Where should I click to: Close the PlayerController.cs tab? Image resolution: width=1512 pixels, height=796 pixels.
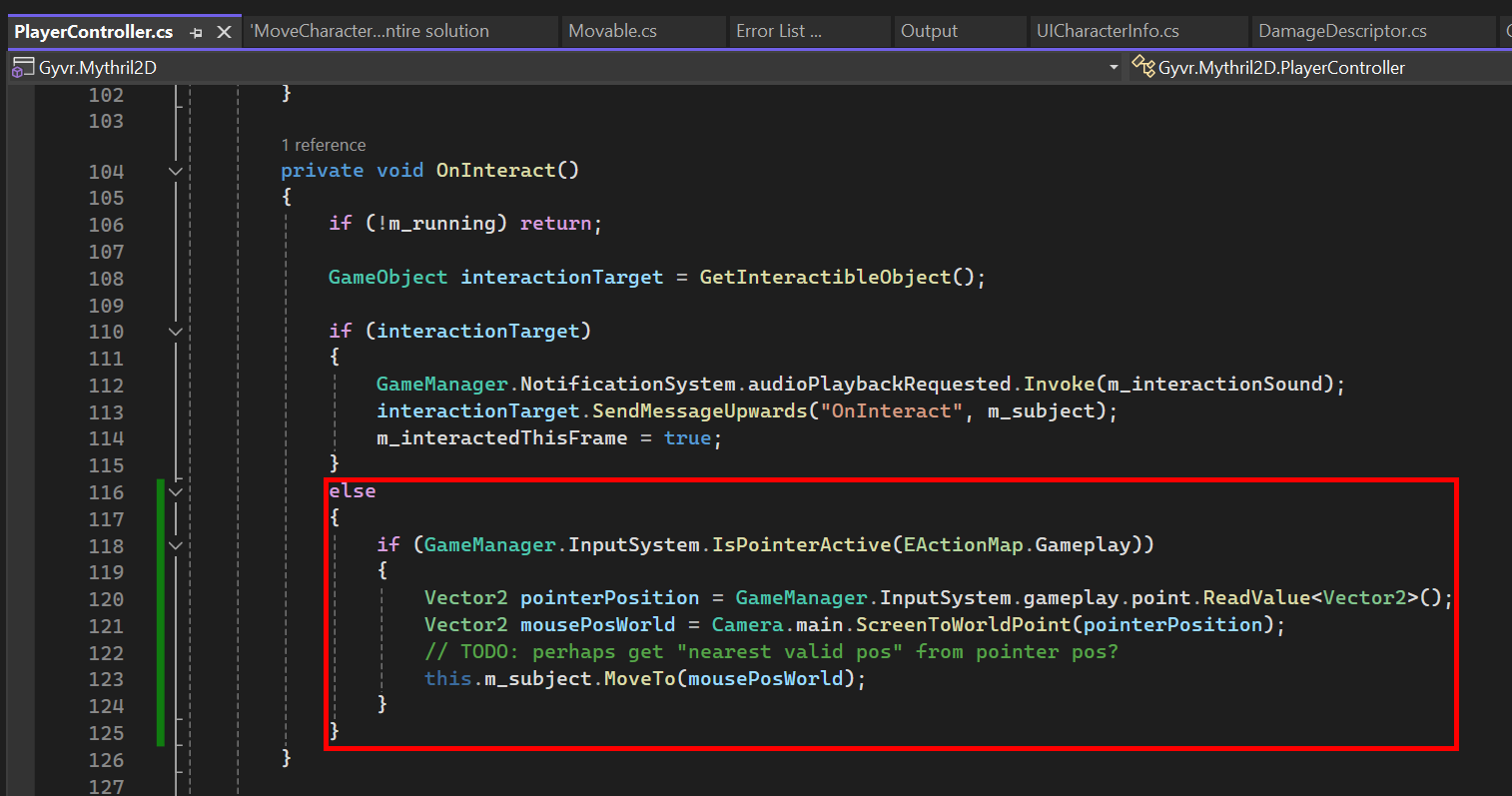pos(224,31)
